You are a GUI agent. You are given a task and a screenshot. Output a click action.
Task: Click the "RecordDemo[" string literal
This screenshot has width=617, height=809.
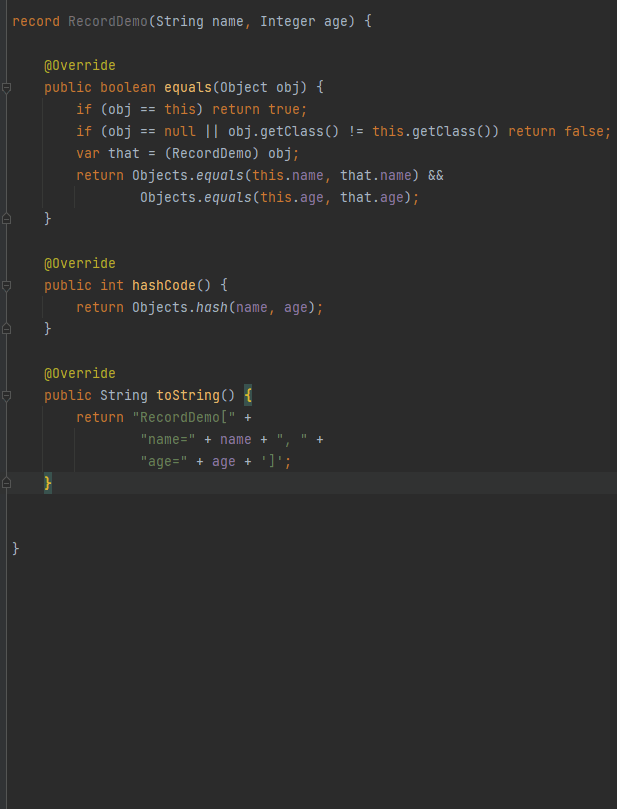(184, 417)
